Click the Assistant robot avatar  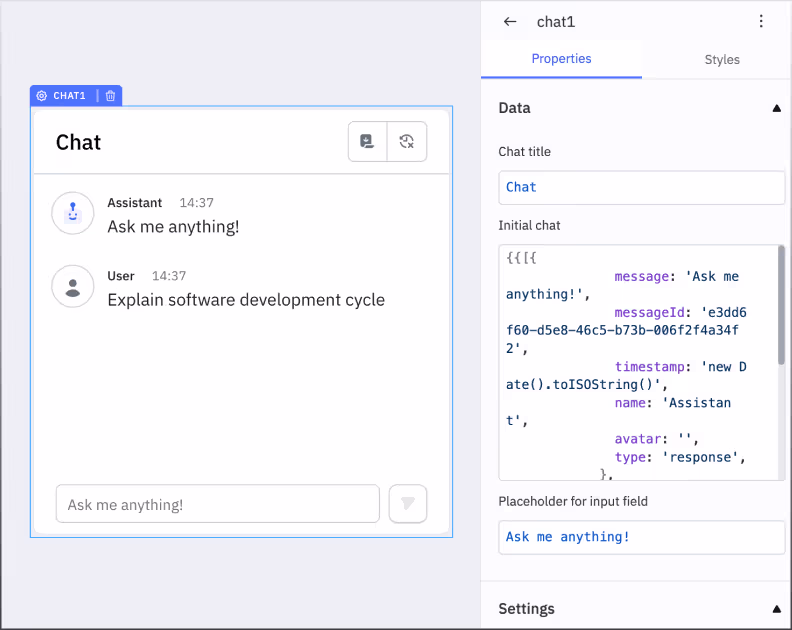(72, 214)
